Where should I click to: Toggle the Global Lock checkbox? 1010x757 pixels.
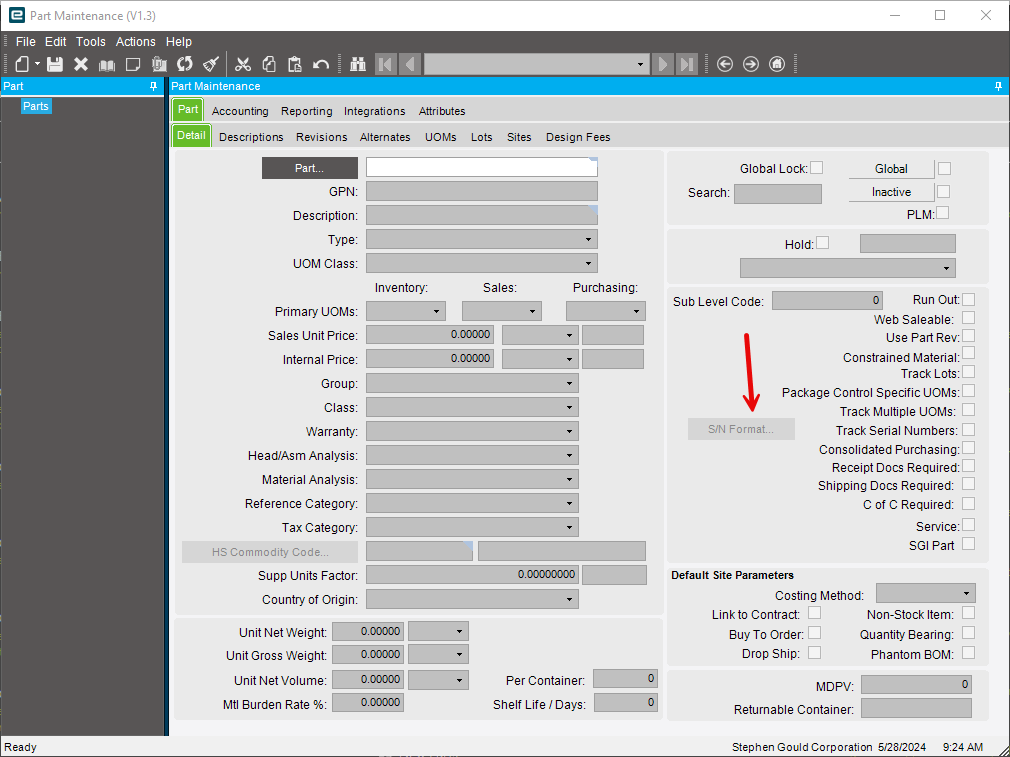tap(816, 168)
